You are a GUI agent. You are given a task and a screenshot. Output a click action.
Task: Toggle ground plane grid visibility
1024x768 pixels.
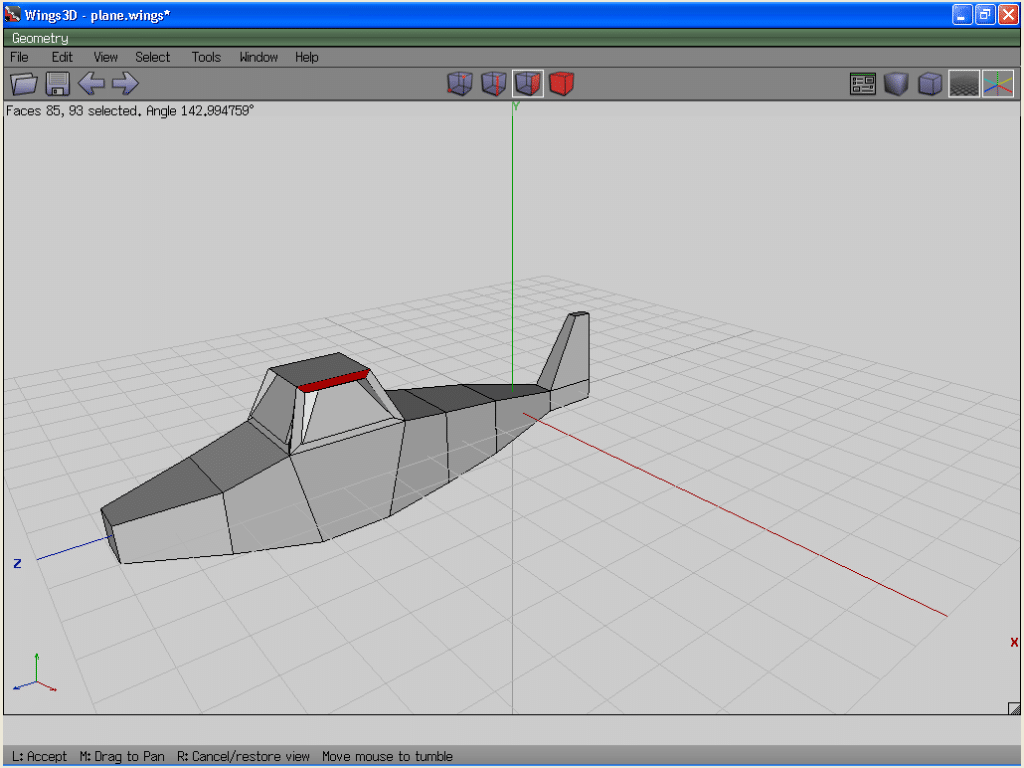click(964, 84)
